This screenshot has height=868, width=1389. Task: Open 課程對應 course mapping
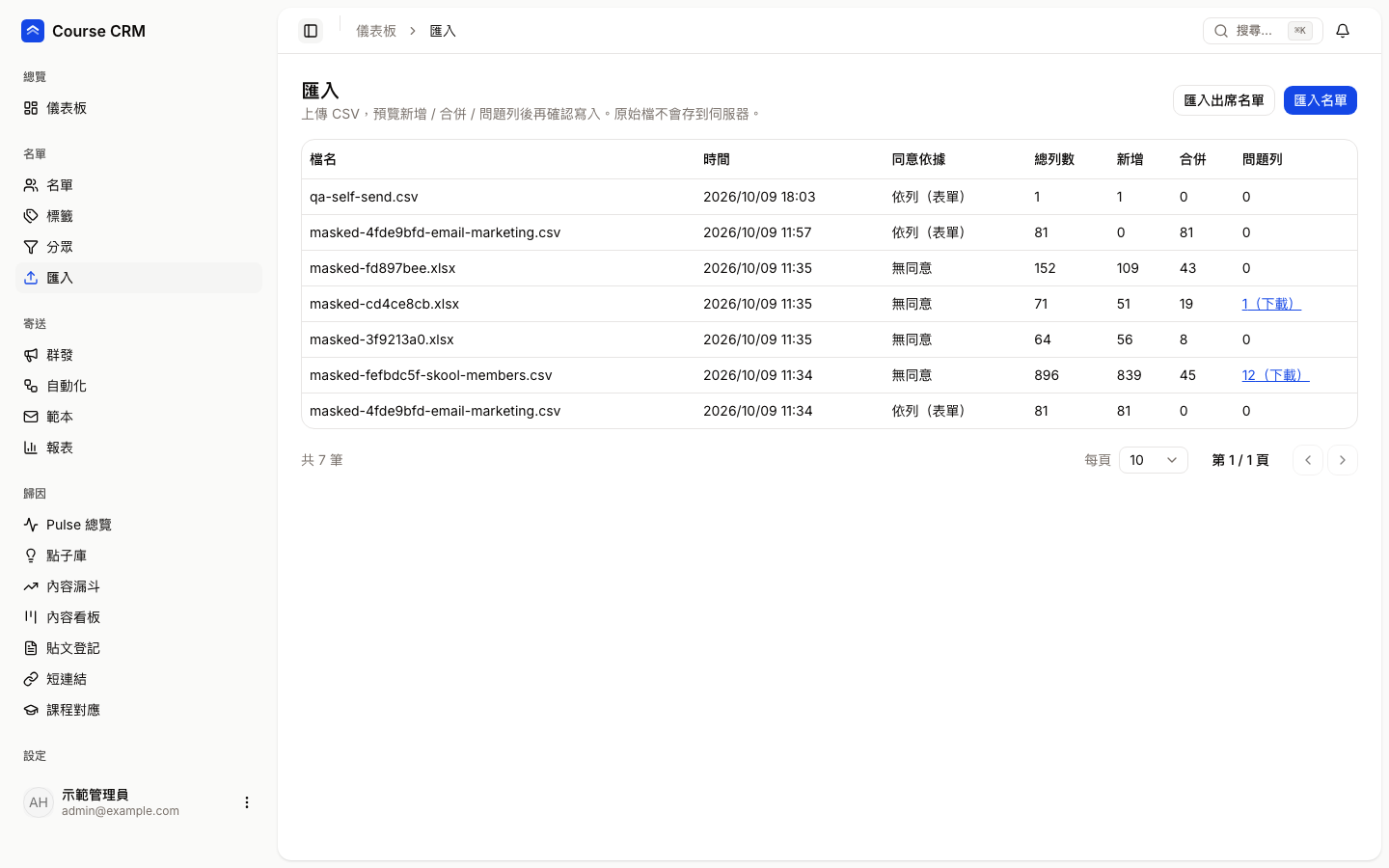pyautogui.click(x=139, y=710)
